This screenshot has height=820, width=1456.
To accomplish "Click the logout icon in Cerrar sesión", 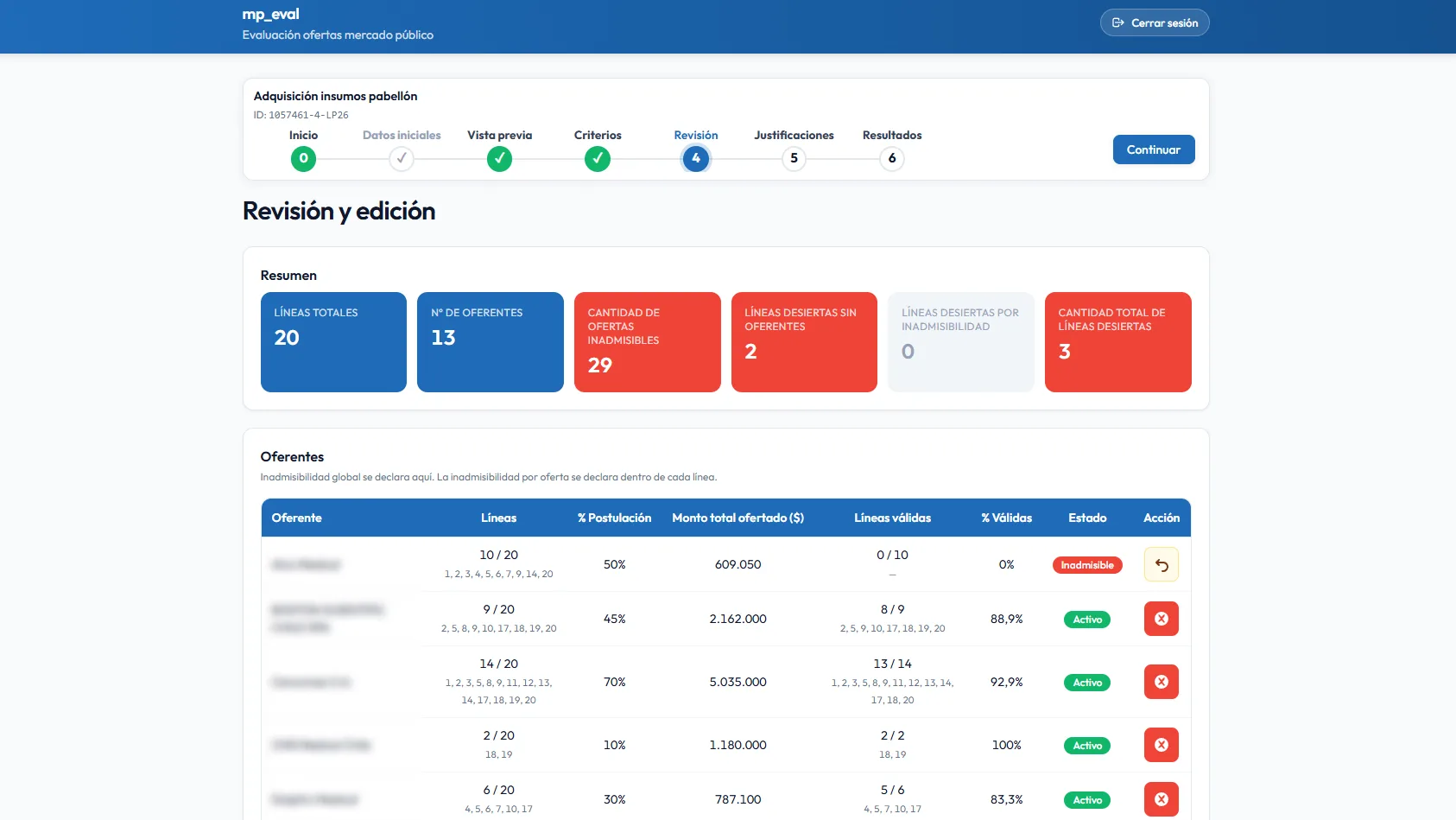I will (x=1117, y=22).
